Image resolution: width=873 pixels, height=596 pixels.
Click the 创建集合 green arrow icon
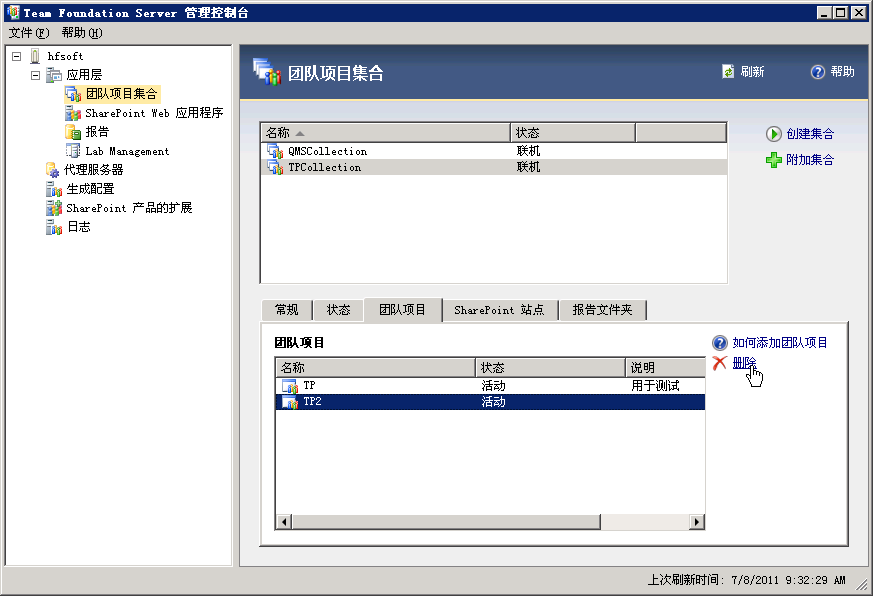(773, 134)
